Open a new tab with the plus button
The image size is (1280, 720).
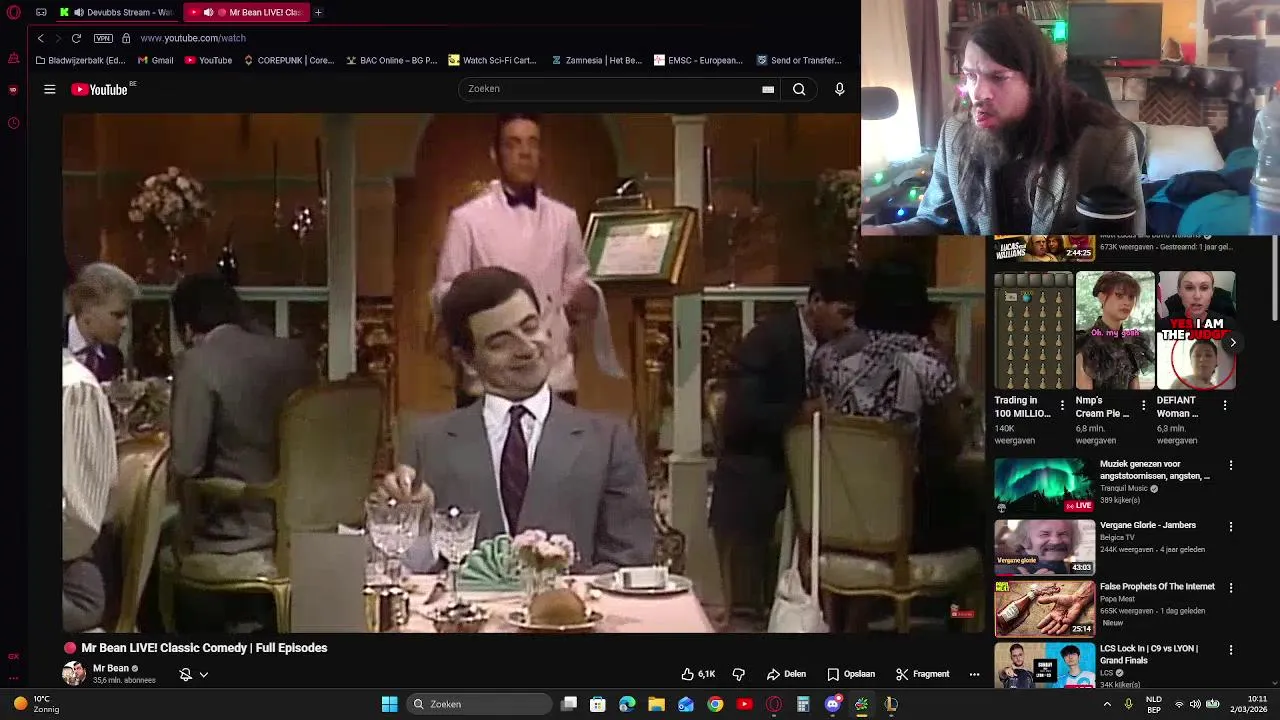coord(318,12)
